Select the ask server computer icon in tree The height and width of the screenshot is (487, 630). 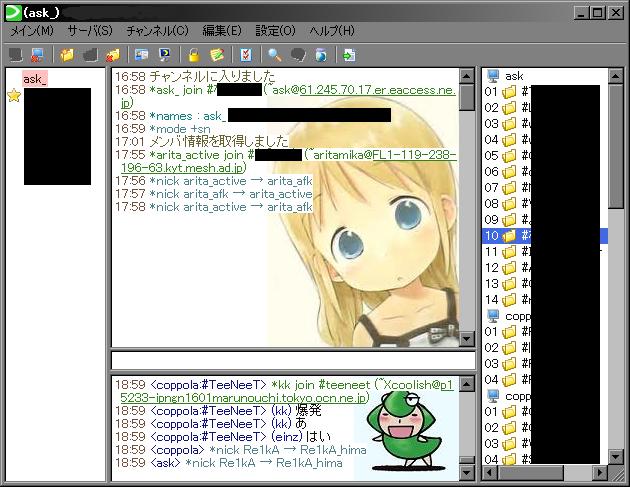click(493, 76)
